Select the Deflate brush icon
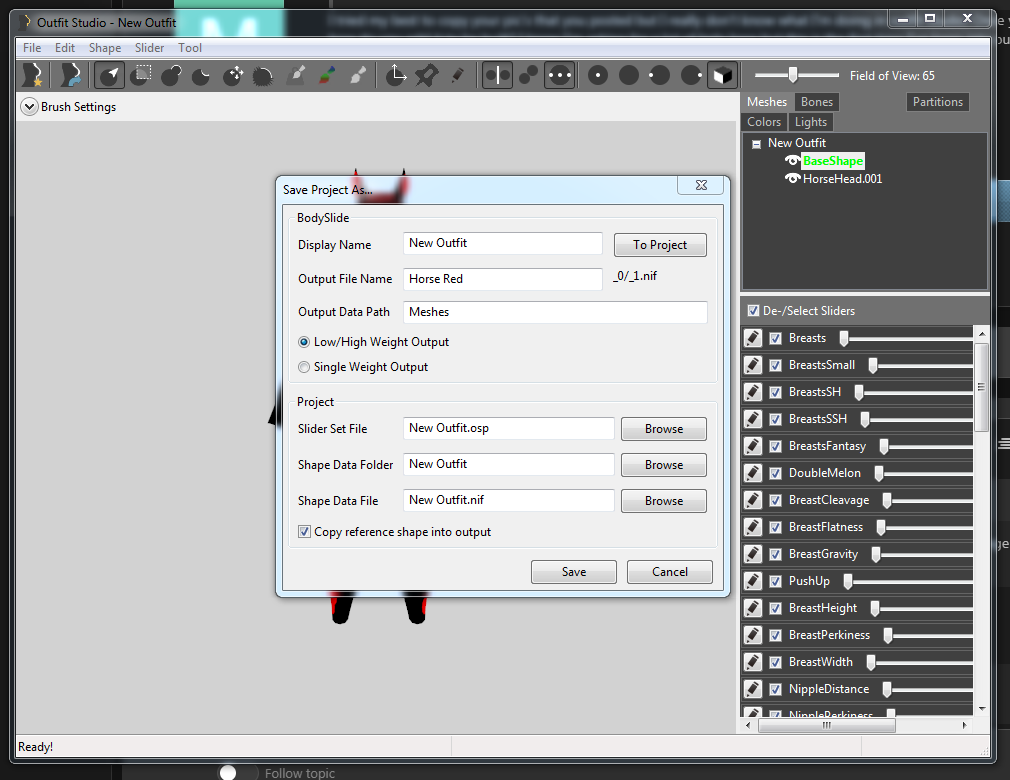 pos(202,75)
